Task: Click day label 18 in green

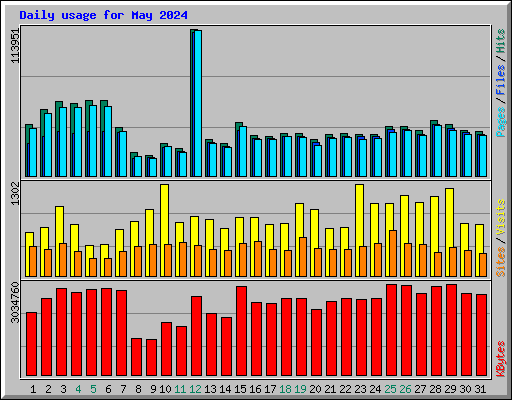Action: [285, 389]
